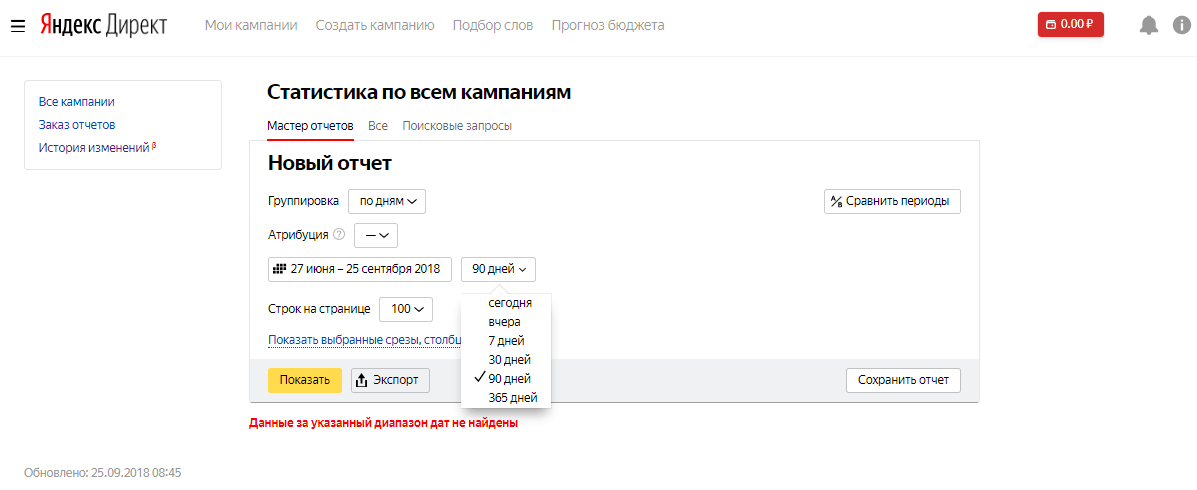Click the Показать выбранные срезы link
Image resolution: width=1197 pixels, height=490 pixels.
point(364,340)
